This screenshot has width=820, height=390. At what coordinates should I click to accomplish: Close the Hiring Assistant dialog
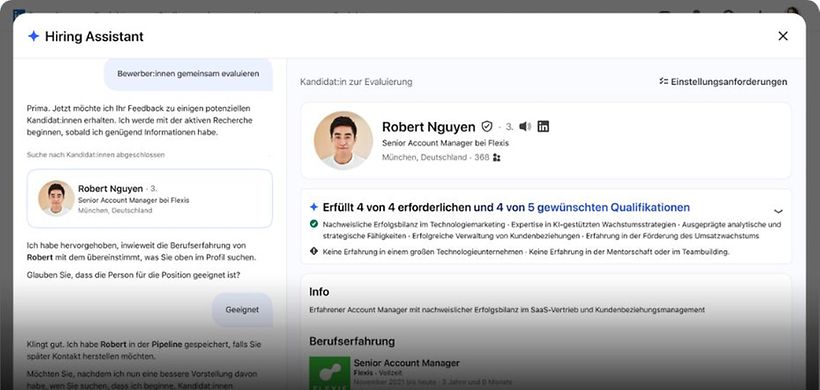(x=782, y=36)
